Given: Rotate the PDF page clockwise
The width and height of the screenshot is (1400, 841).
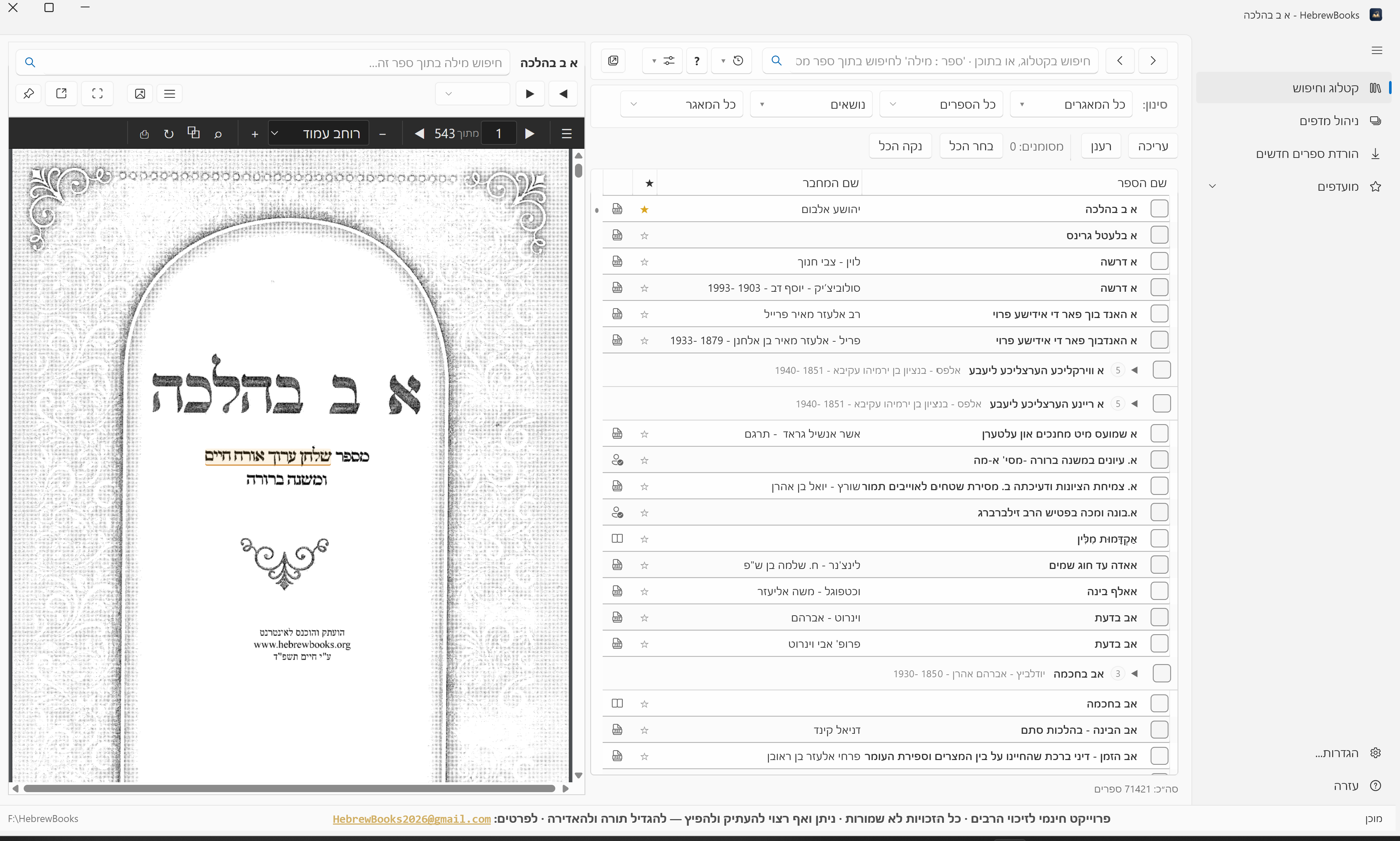Looking at the screenshot, I should 169,134.
